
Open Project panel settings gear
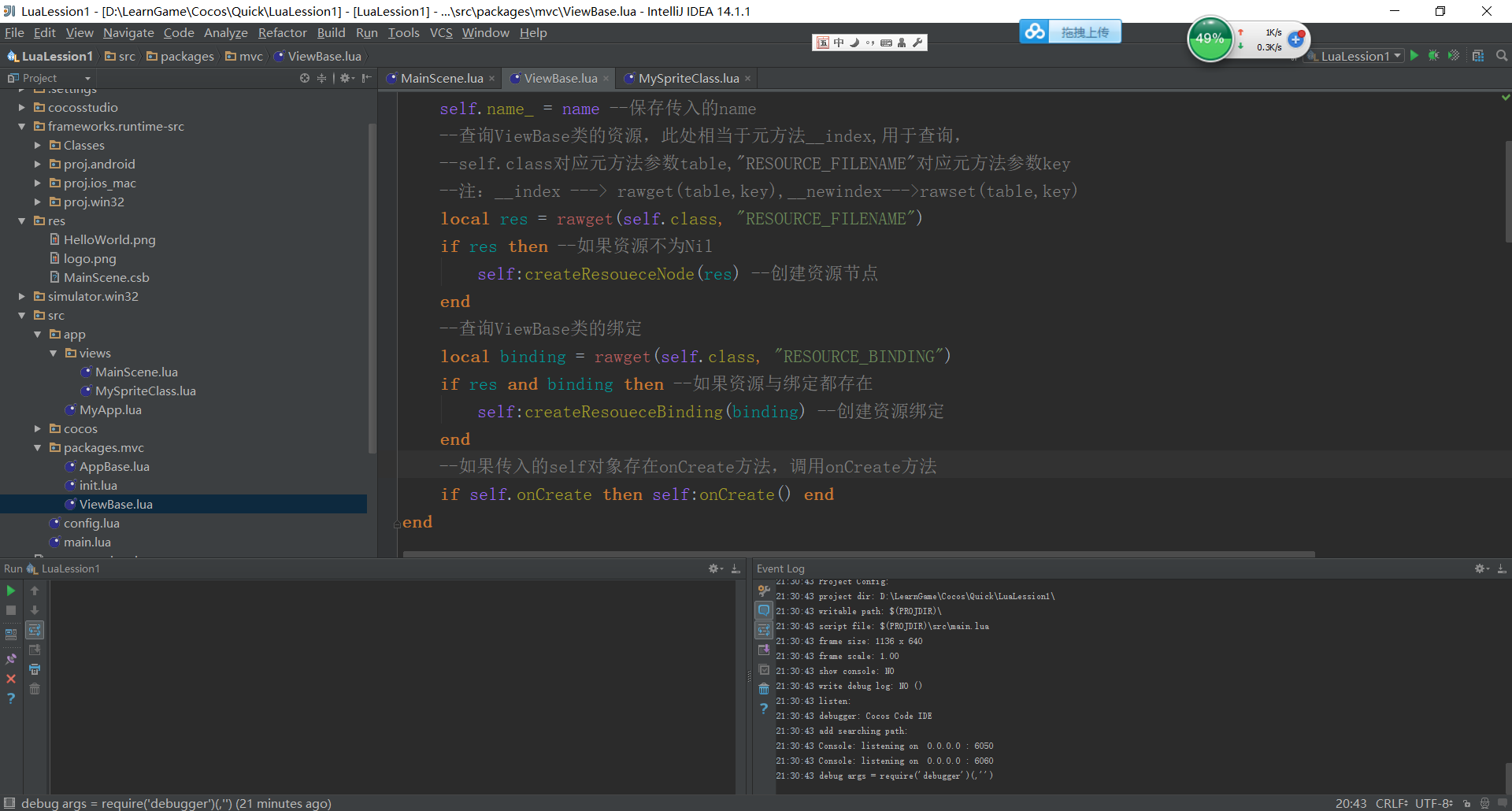pyautogui.click(x=346, y=78)
